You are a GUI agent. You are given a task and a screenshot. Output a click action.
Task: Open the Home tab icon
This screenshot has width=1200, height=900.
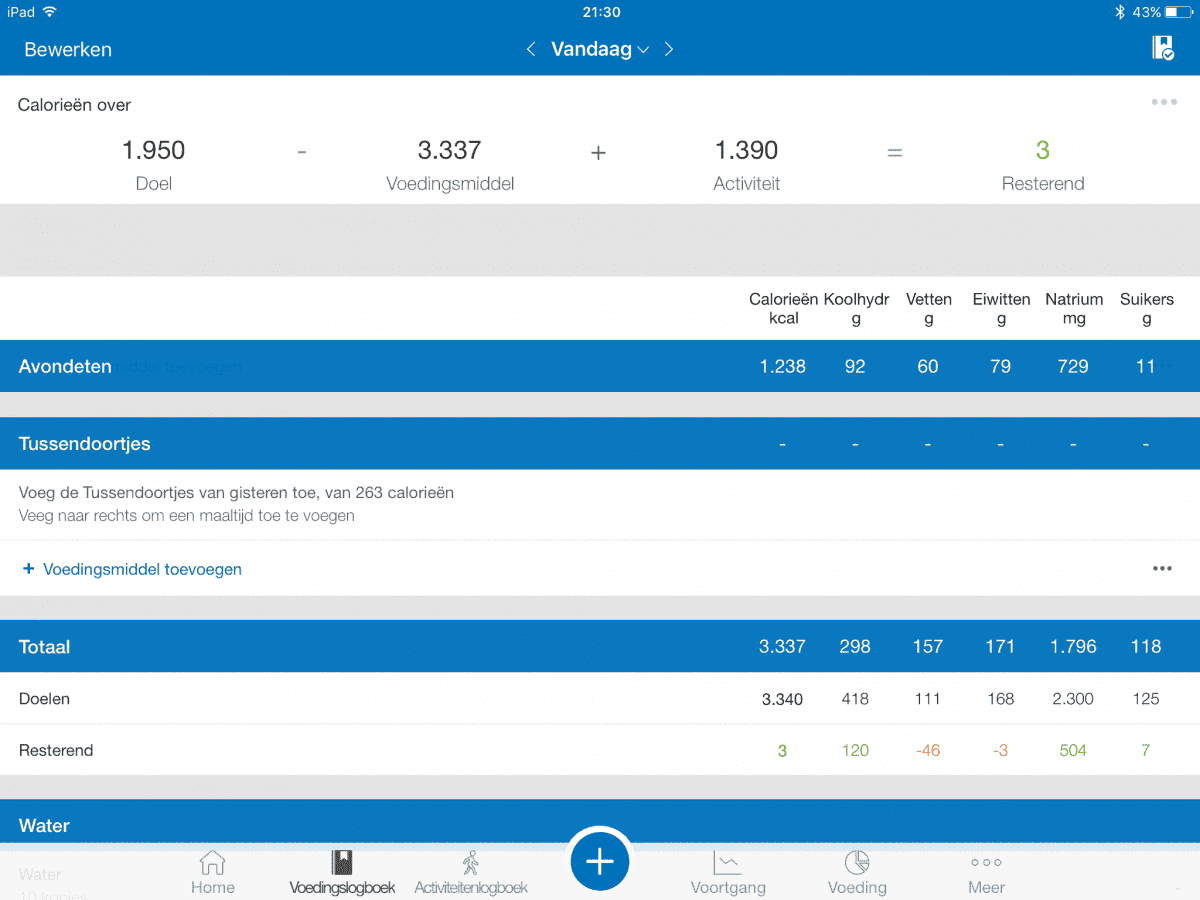click(212, 872)
